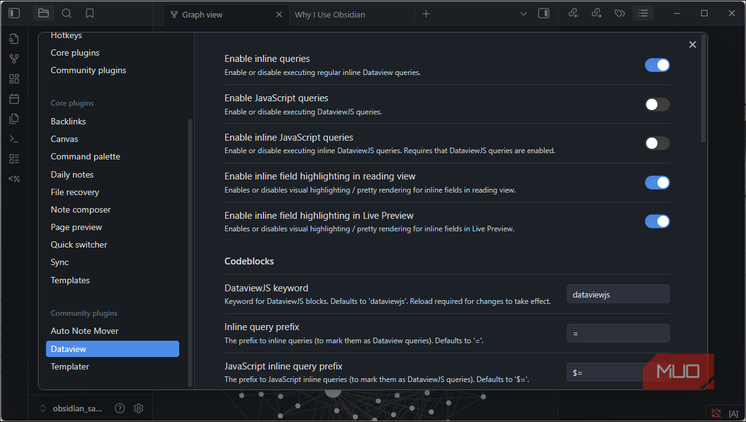Expand the tab list dropdown chevron
This screenshot has height=422, width=746.
523,14
